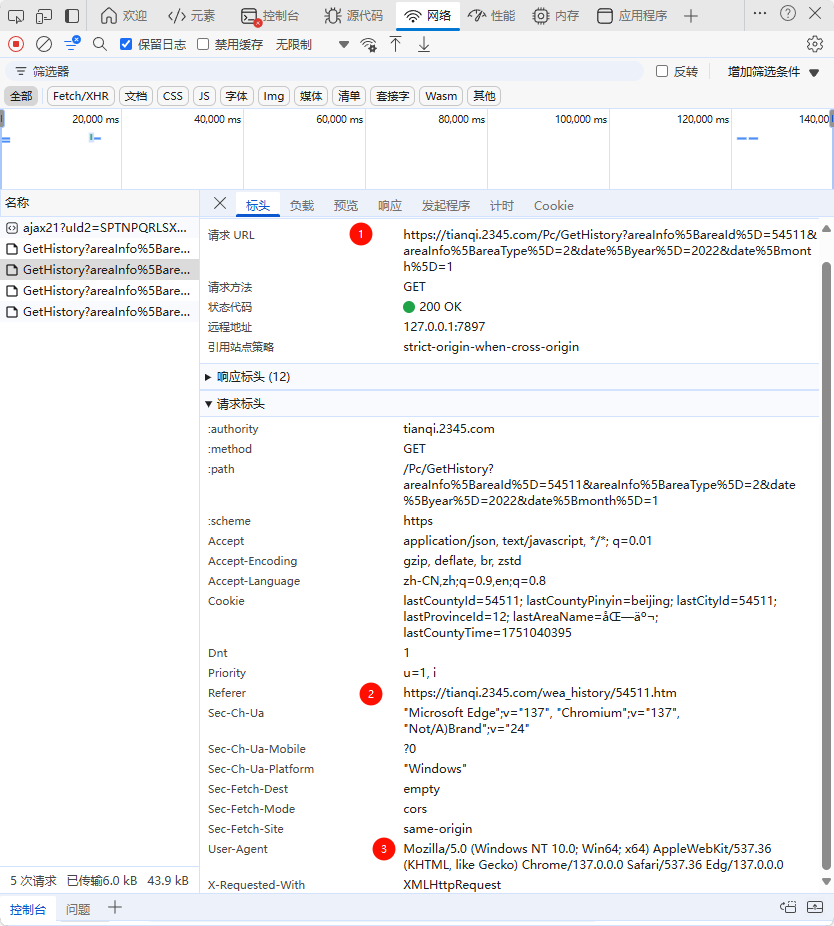834x926 pixels.
Task: Close the request details pane
Action: click(x=220, y=204)
